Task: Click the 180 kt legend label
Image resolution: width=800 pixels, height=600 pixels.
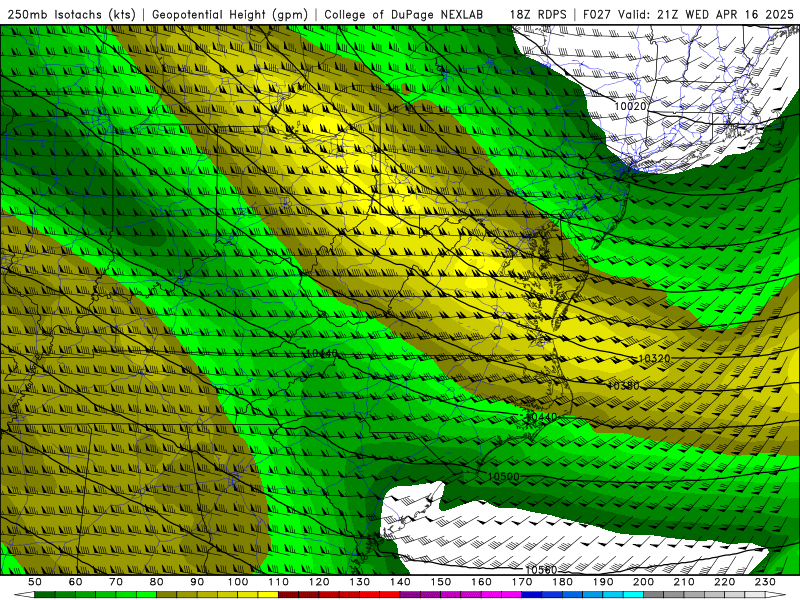Action: (562, 582)
